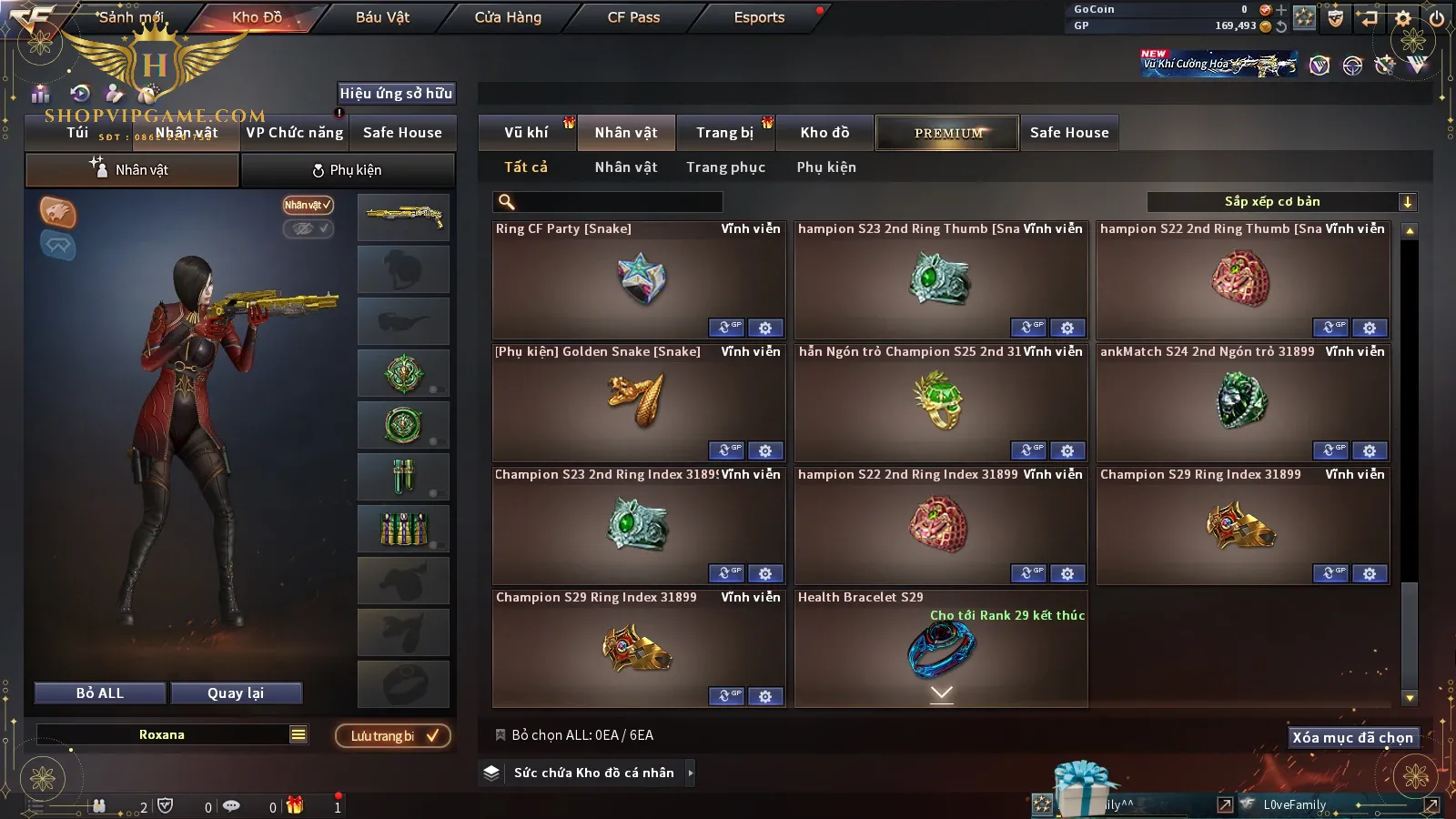1456x819 pixels.
Task: Toggle the hidden-eye visibility switch
Action: tap(308, 229)
